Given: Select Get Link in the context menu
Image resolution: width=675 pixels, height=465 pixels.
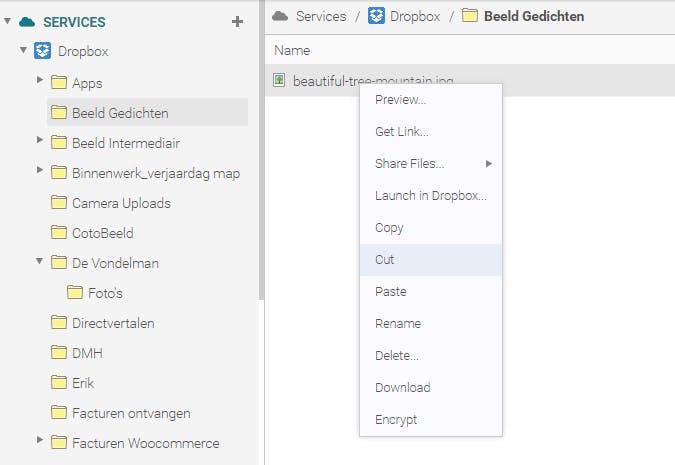Looking at the screenshot, I should 401,132.
